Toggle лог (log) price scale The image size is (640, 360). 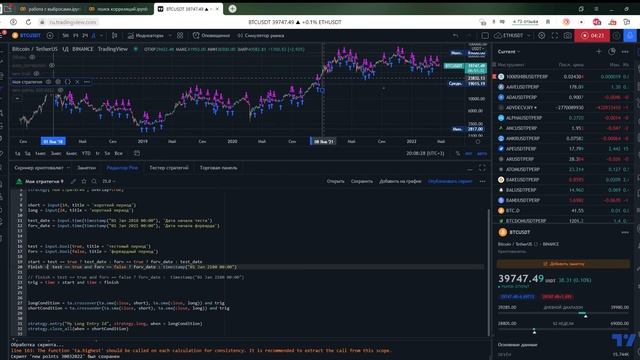469,153
